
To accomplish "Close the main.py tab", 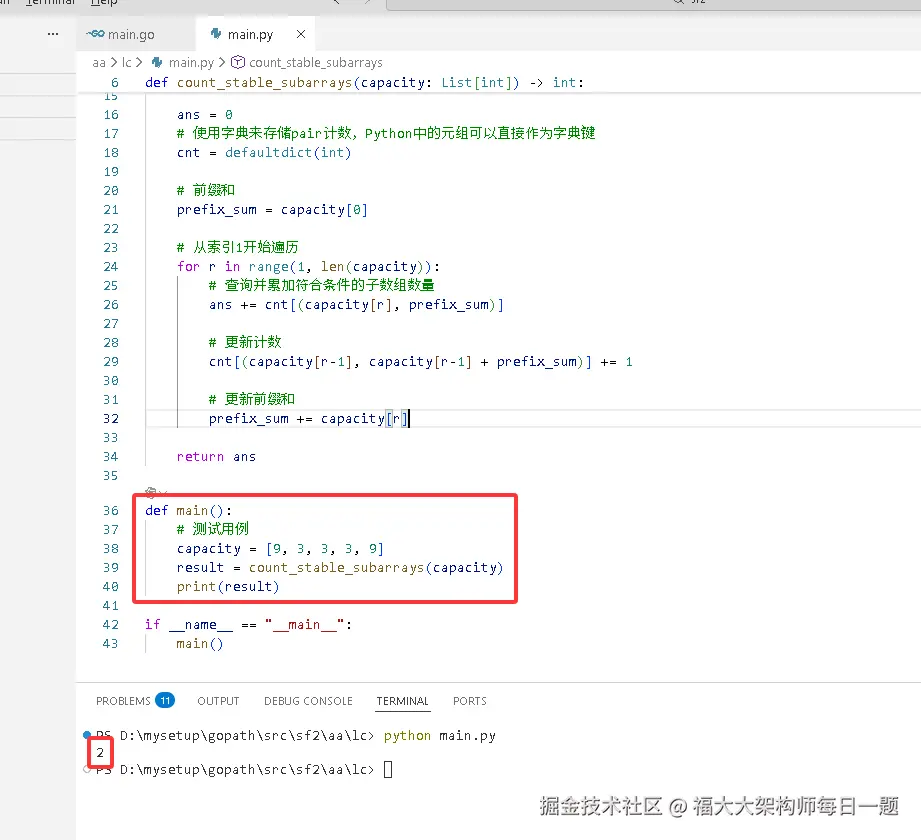I will (x=301, y=34).
